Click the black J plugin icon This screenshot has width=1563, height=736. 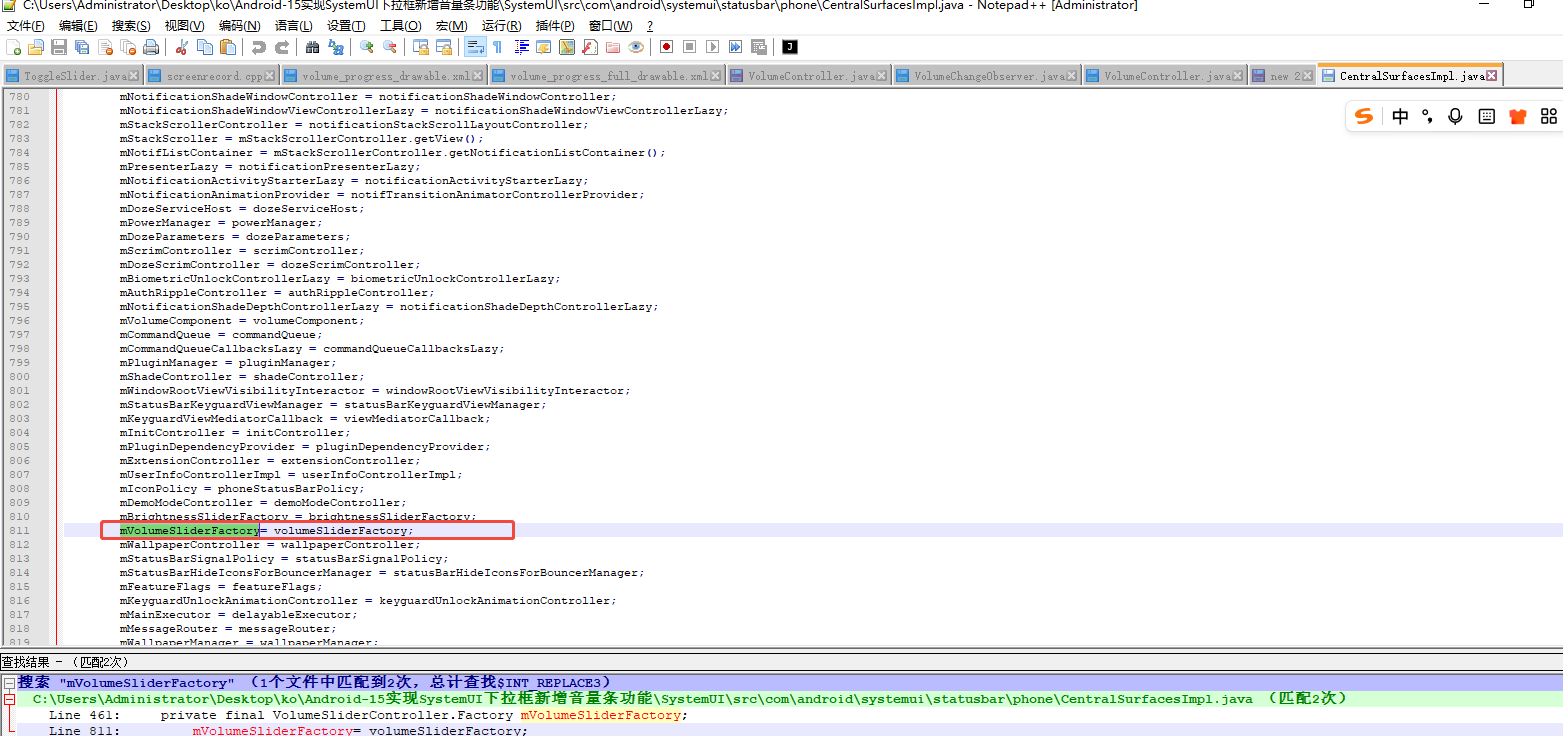tap(790, 47)
